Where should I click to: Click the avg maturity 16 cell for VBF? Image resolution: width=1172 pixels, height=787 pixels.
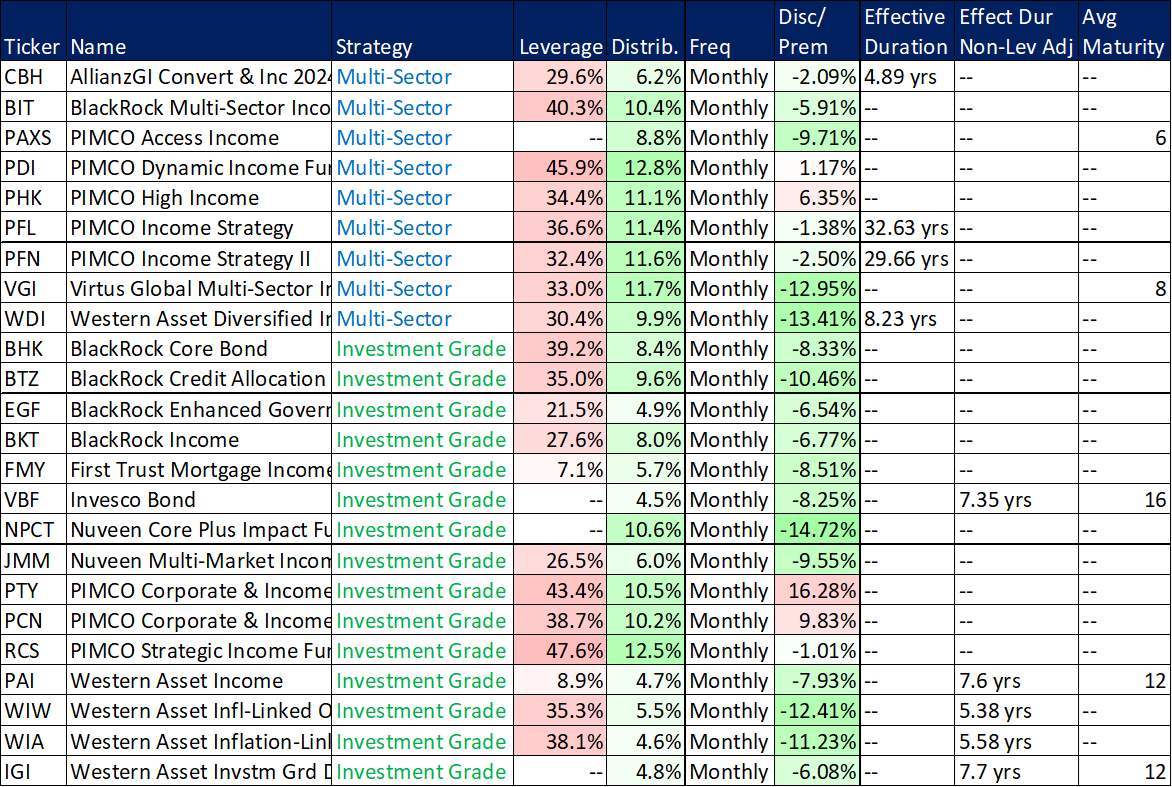pyautogui.click(x=1123, y=499)
